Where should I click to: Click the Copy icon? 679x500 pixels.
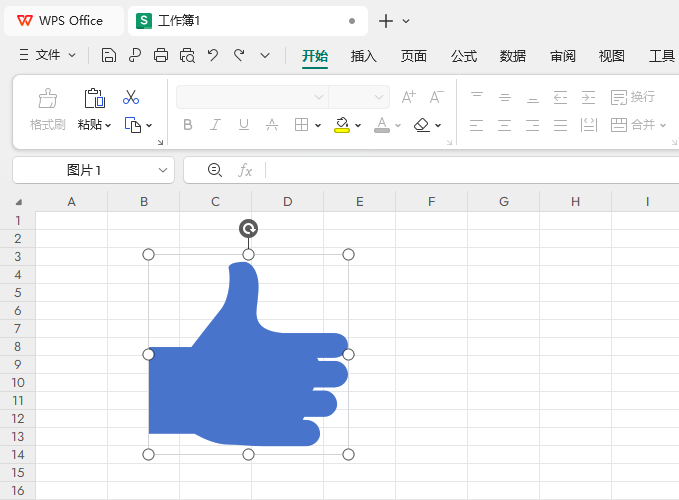tap(133, 125)
